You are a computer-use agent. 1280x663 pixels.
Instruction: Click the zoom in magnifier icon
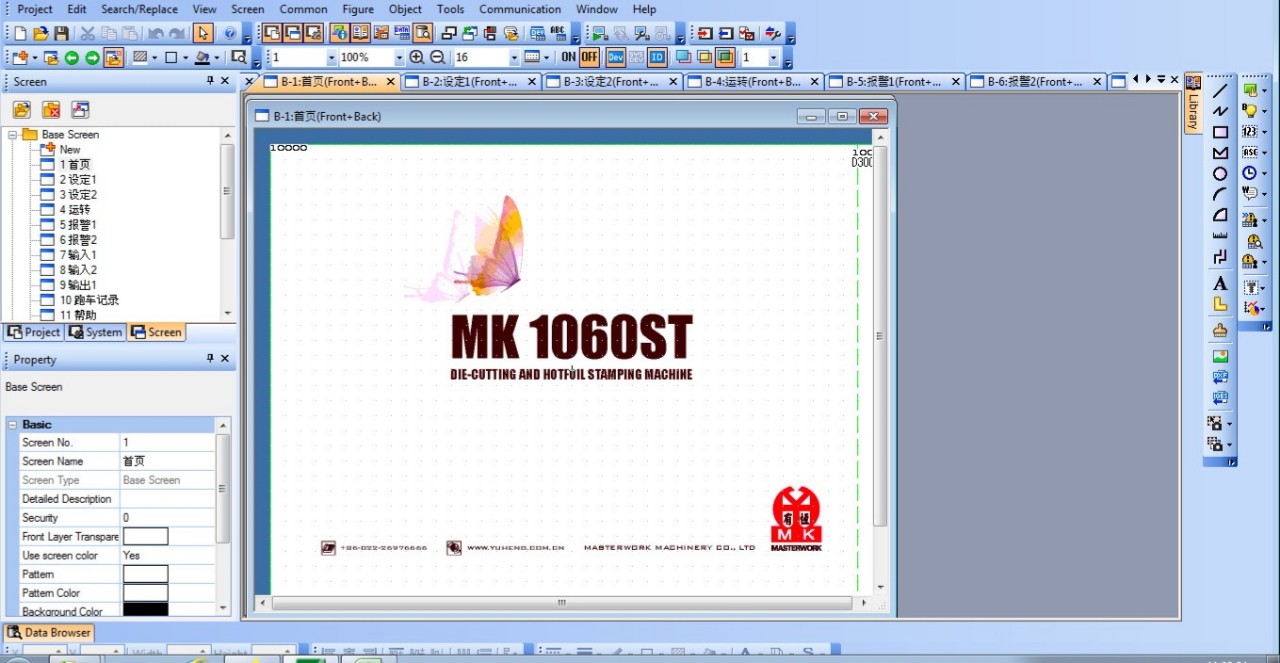pyautogui.click(x=417, y=58)
